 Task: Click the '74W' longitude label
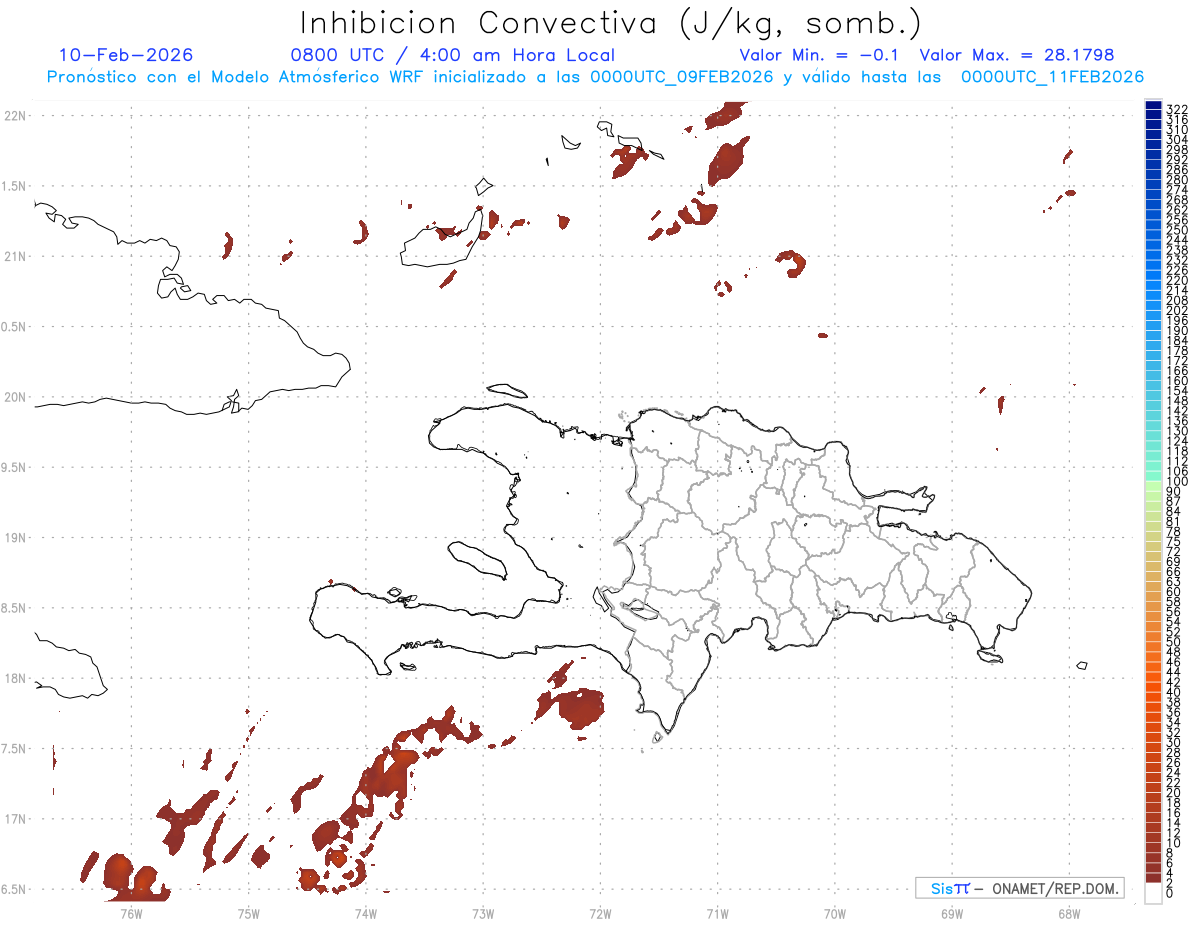(x=366, y=912)
